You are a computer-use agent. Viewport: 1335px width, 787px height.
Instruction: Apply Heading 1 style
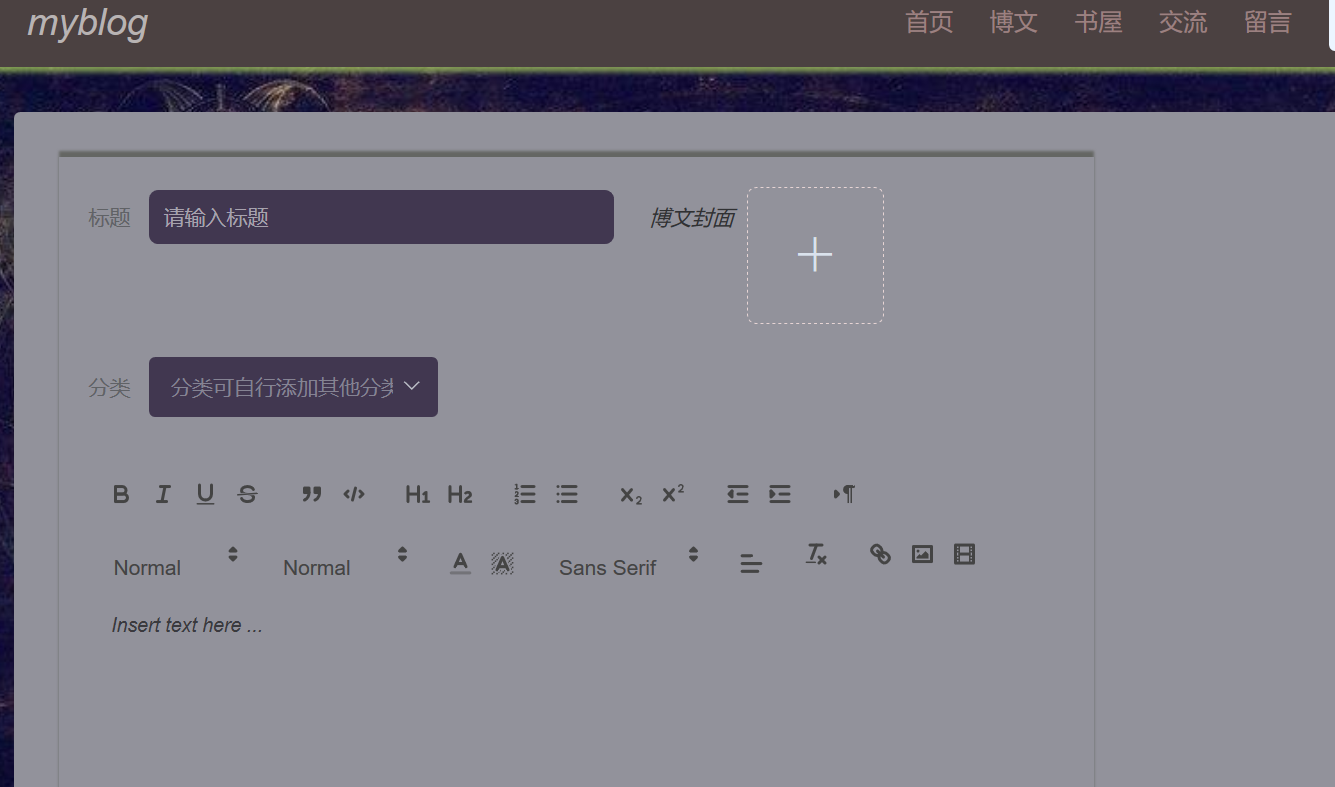[417, 493]
